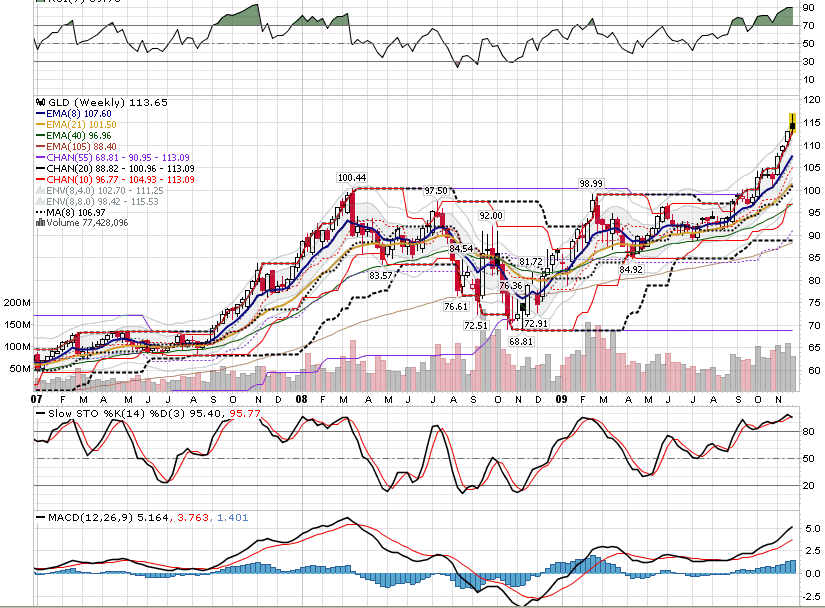Image resolution: width=825 pixels, height=608 pixels.
Task: Click the EMA(40) 96.96 legend entry
Action: coord(74,136)
